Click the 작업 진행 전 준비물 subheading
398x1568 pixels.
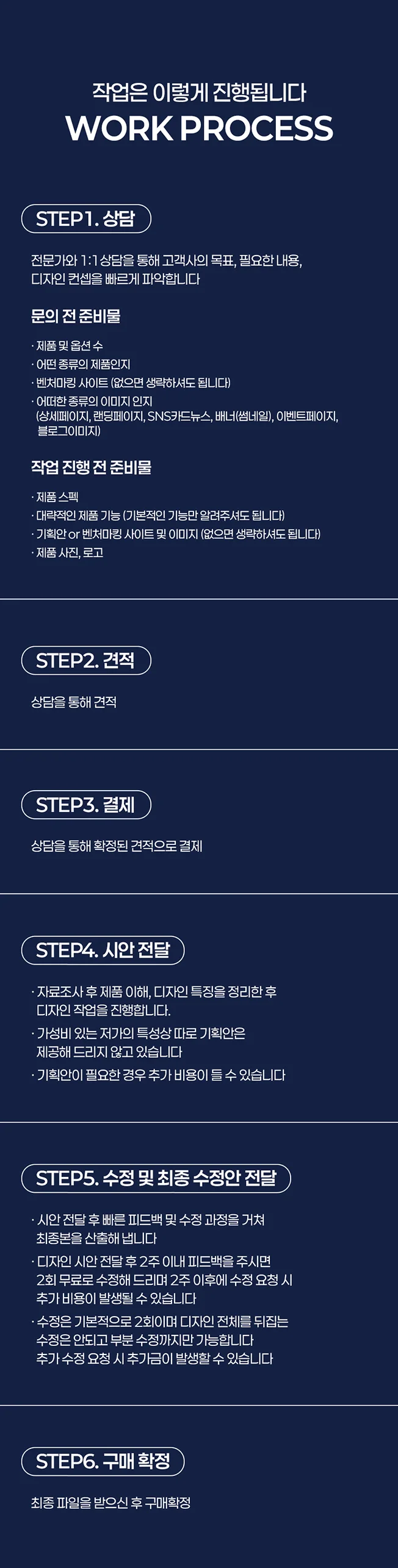91,467
